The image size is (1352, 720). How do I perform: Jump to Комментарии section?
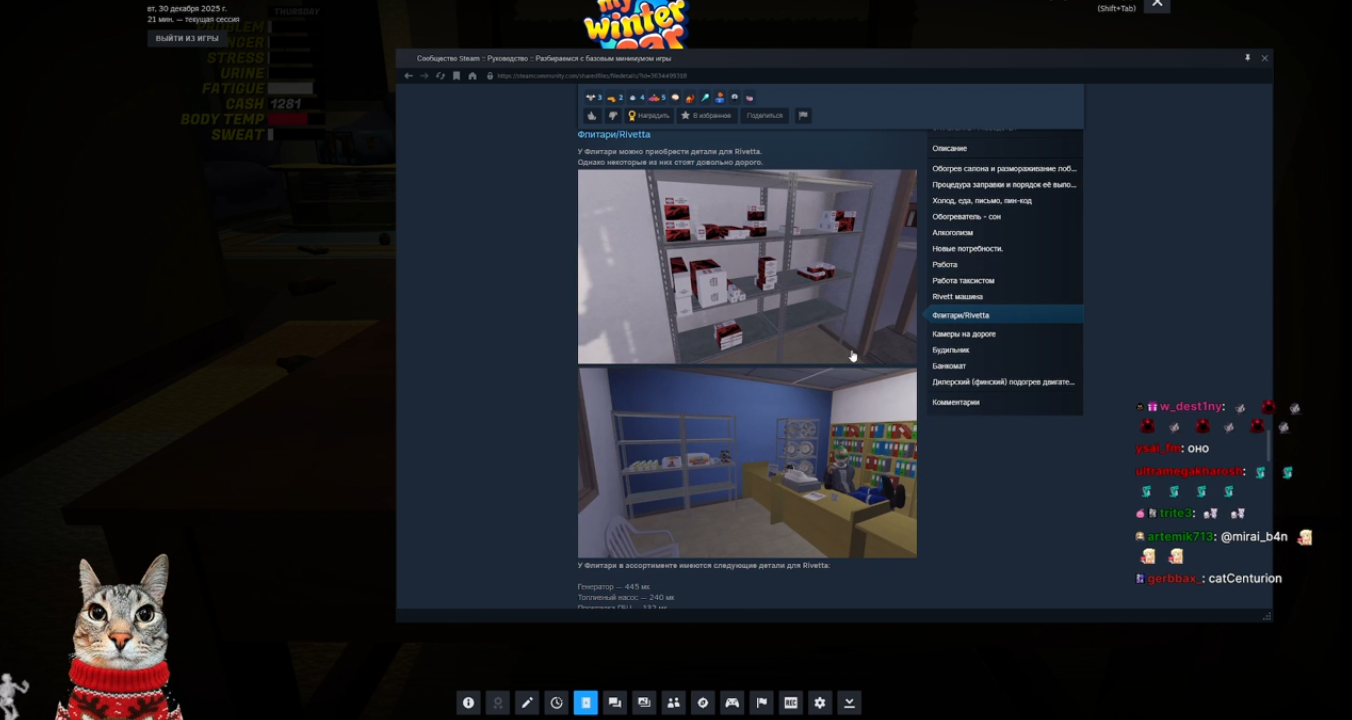click(x=956, y=402)
